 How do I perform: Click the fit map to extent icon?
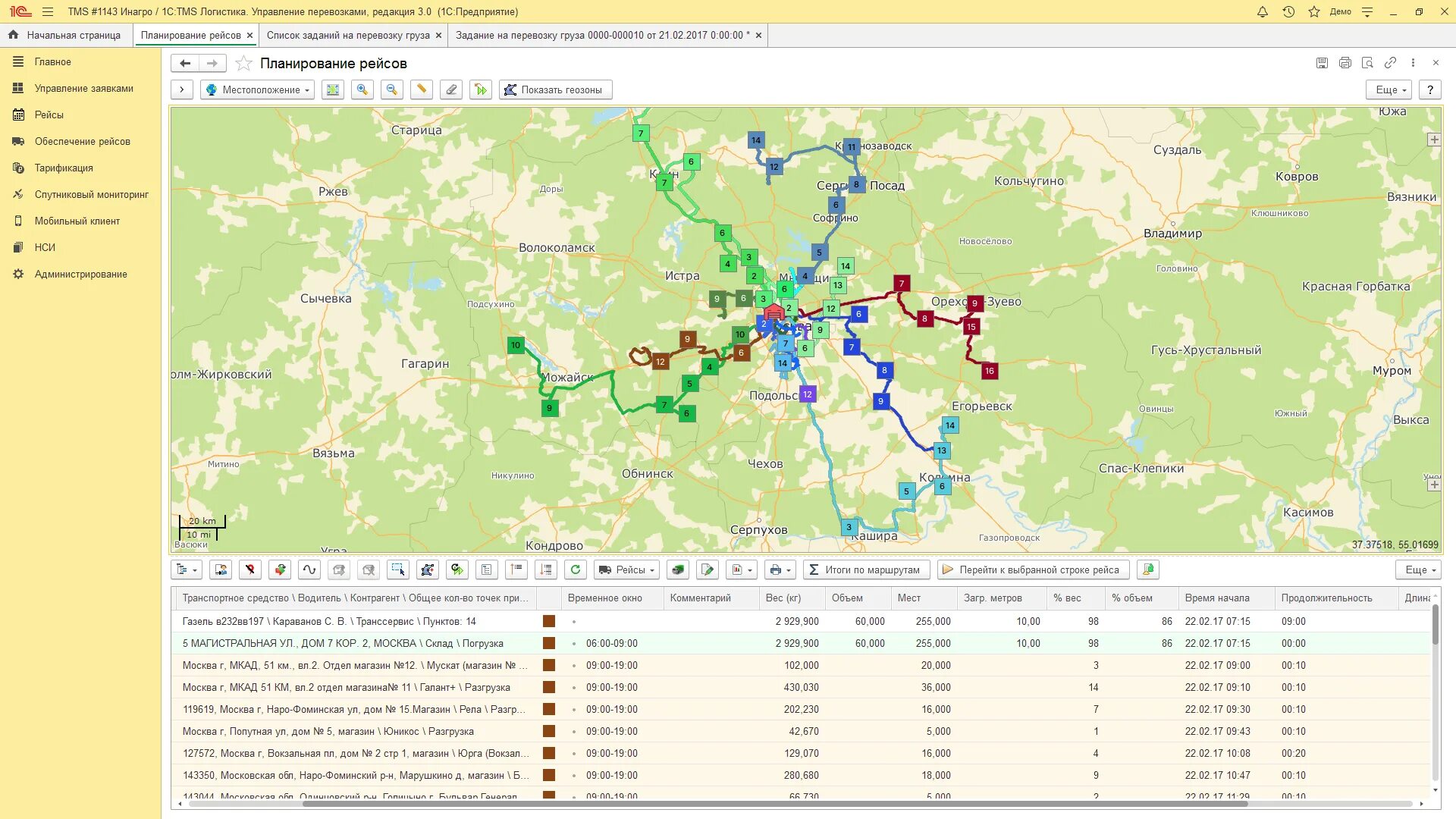point(333,89)
